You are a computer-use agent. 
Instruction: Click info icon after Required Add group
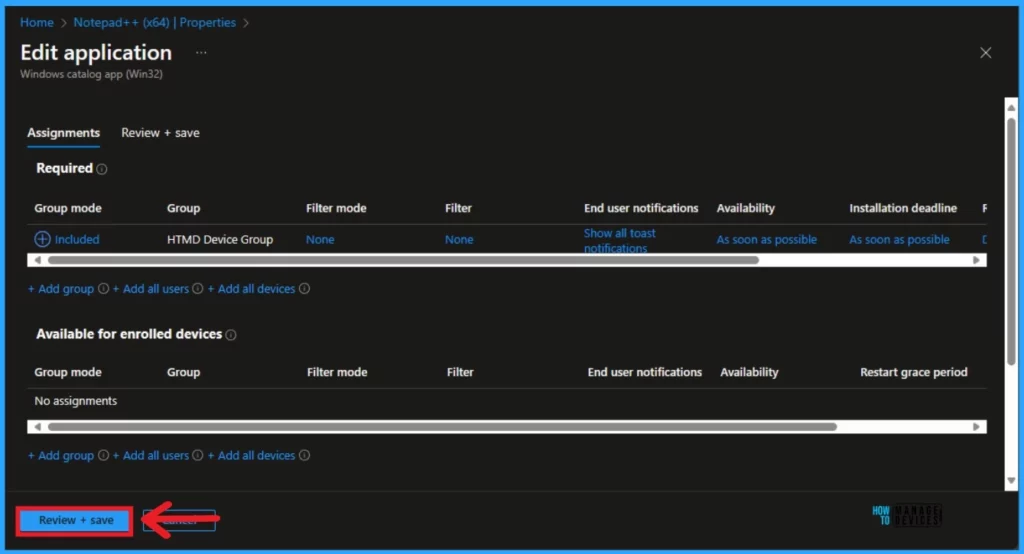pyautogui.click(x=103, y=289)
